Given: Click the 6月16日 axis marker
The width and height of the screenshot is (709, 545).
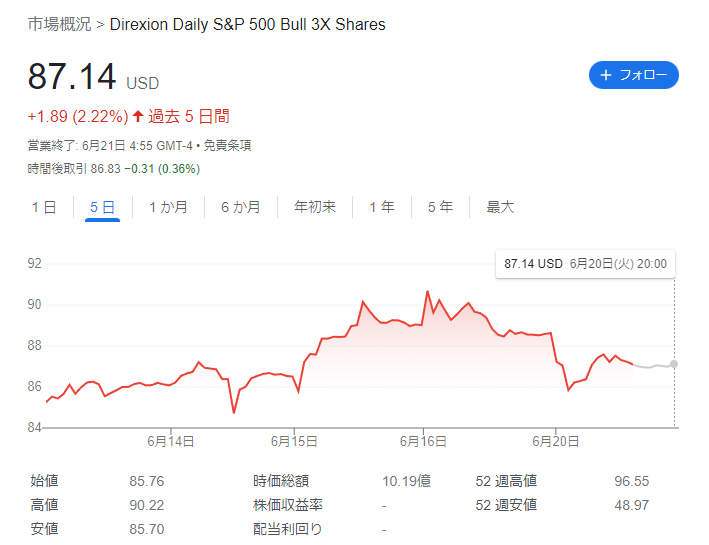Looking at the screenshot, I should point(423,441).
